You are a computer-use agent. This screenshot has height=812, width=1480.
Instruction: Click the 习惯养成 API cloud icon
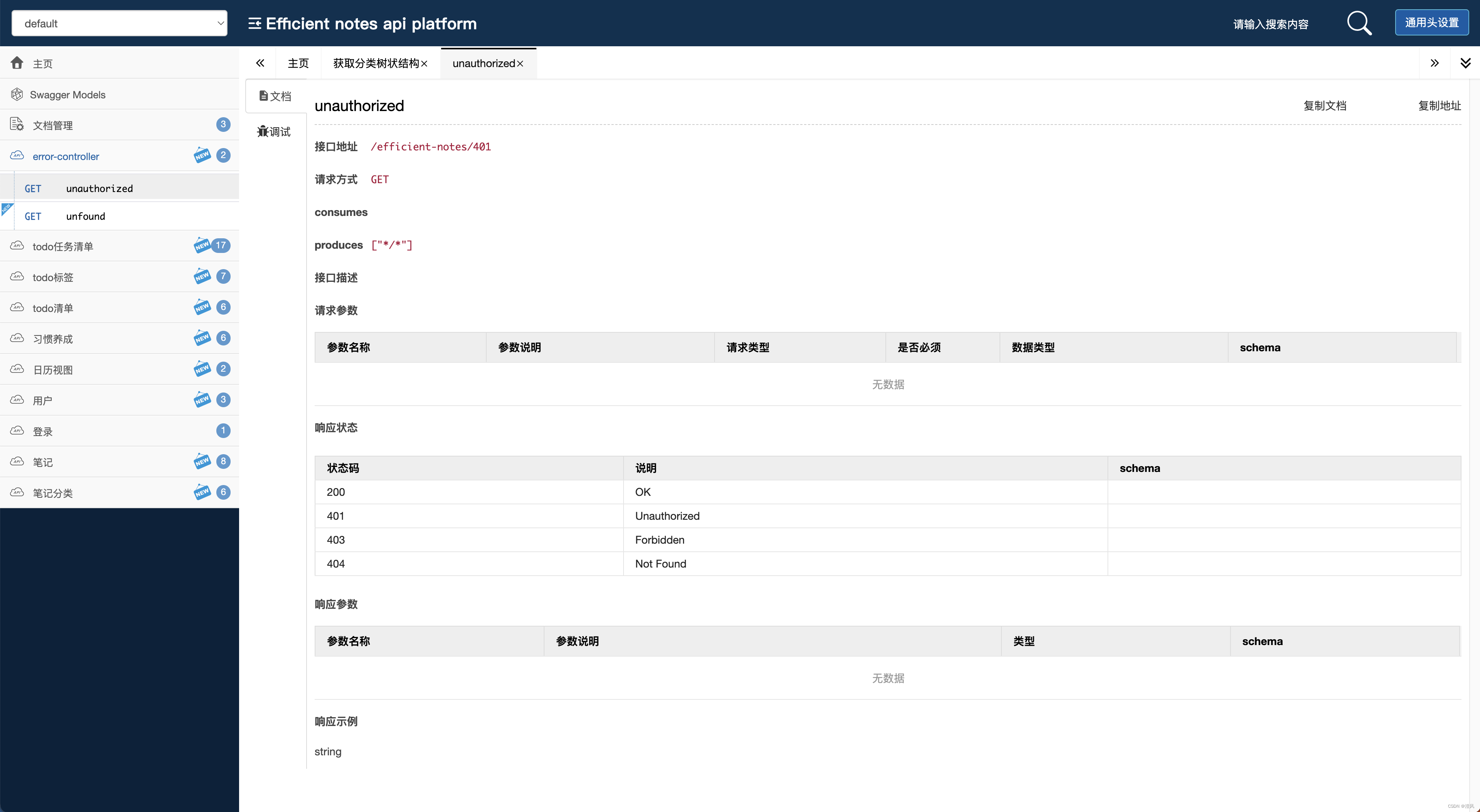[17, 338]
